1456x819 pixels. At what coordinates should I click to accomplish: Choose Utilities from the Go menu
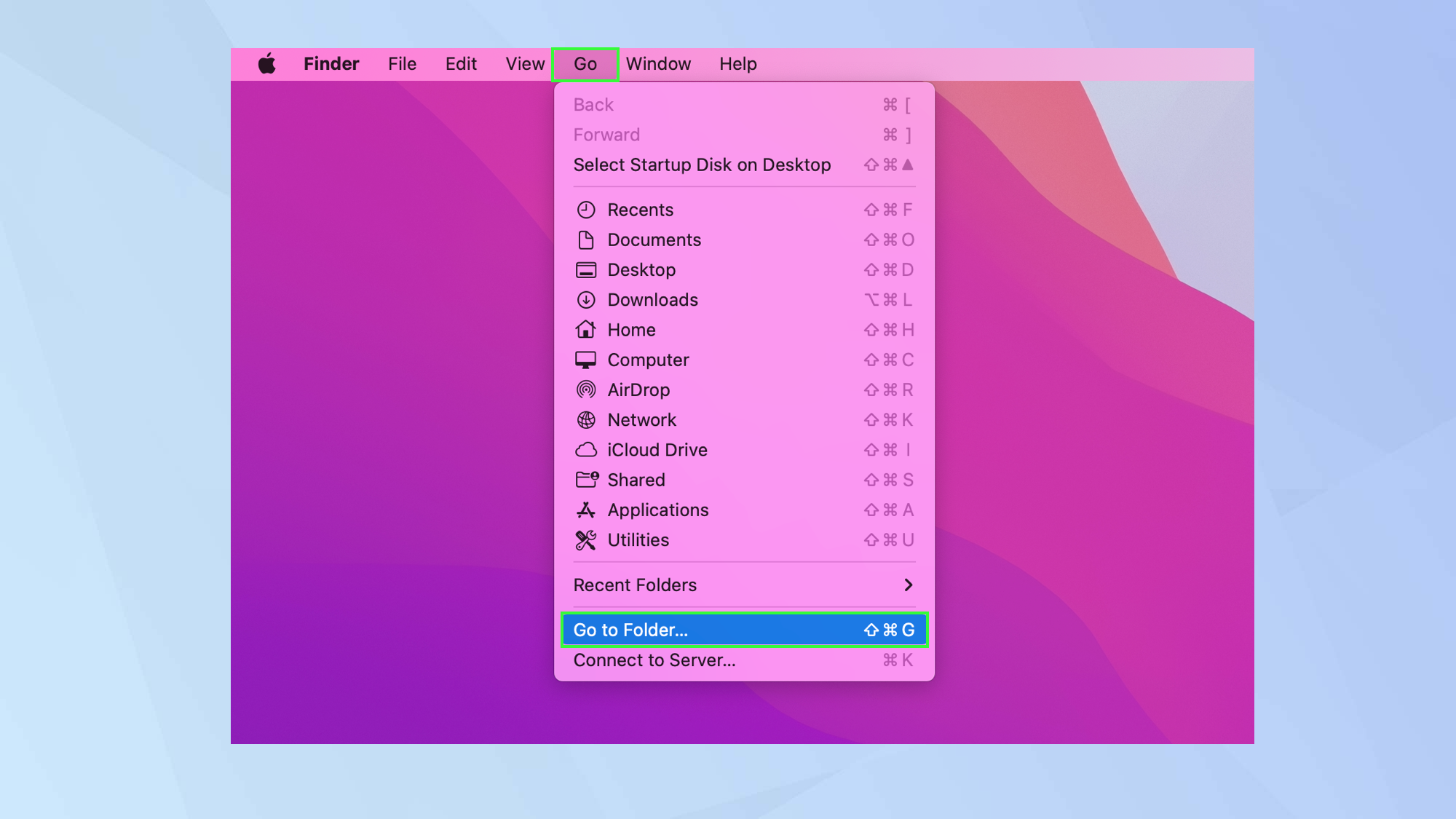point(744,540)
